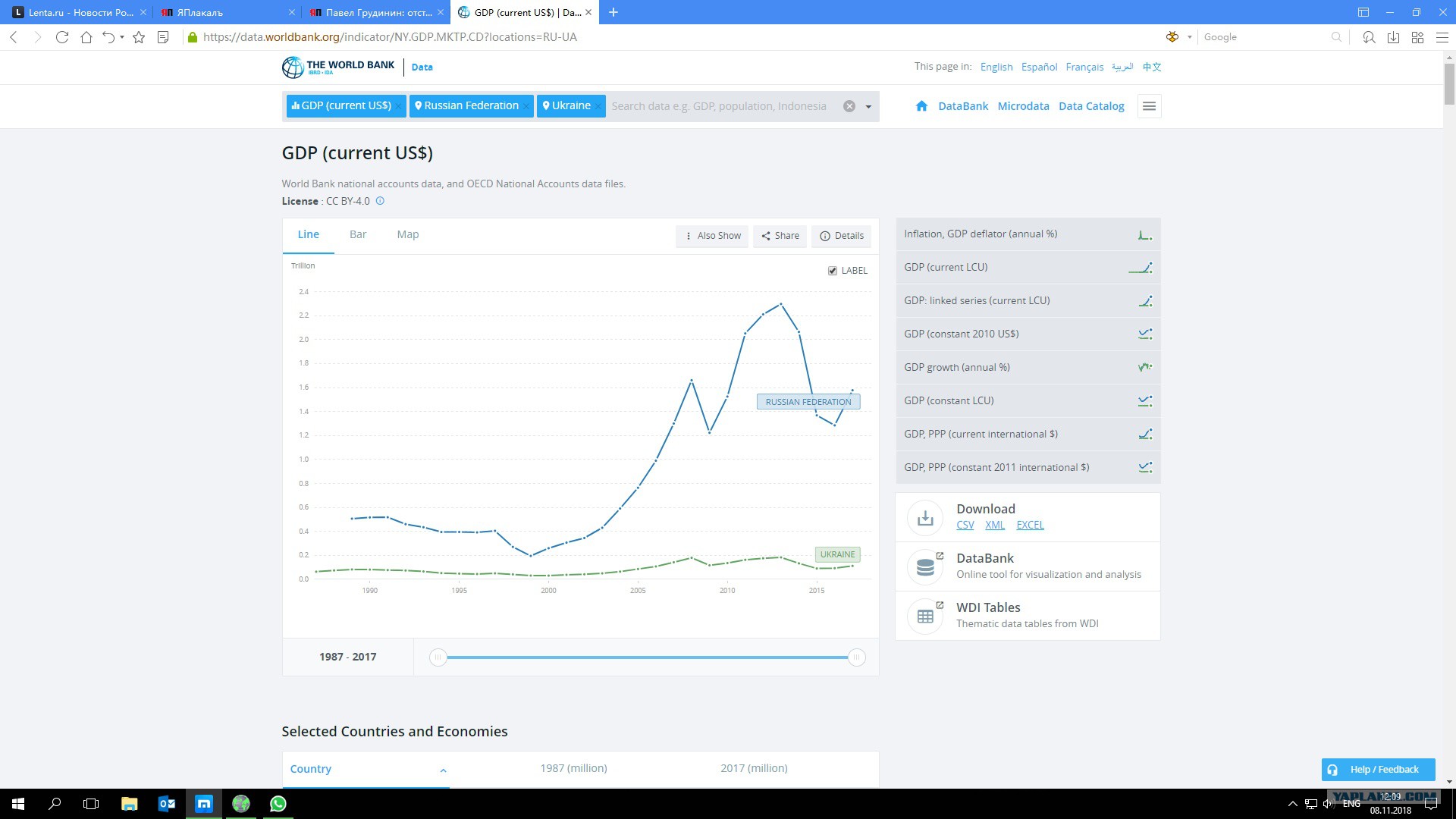
Task: Expand the search bar dropdown arrow
Action: click(x=868, y=106)
